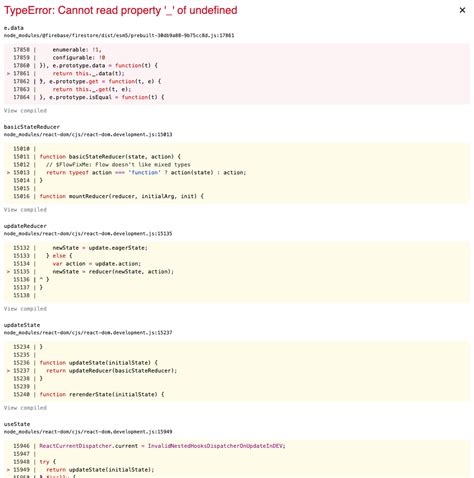The width and height of the screenshot is (474, 478).
Task: Click line 17859 configurable property
Action: [79, 58]
